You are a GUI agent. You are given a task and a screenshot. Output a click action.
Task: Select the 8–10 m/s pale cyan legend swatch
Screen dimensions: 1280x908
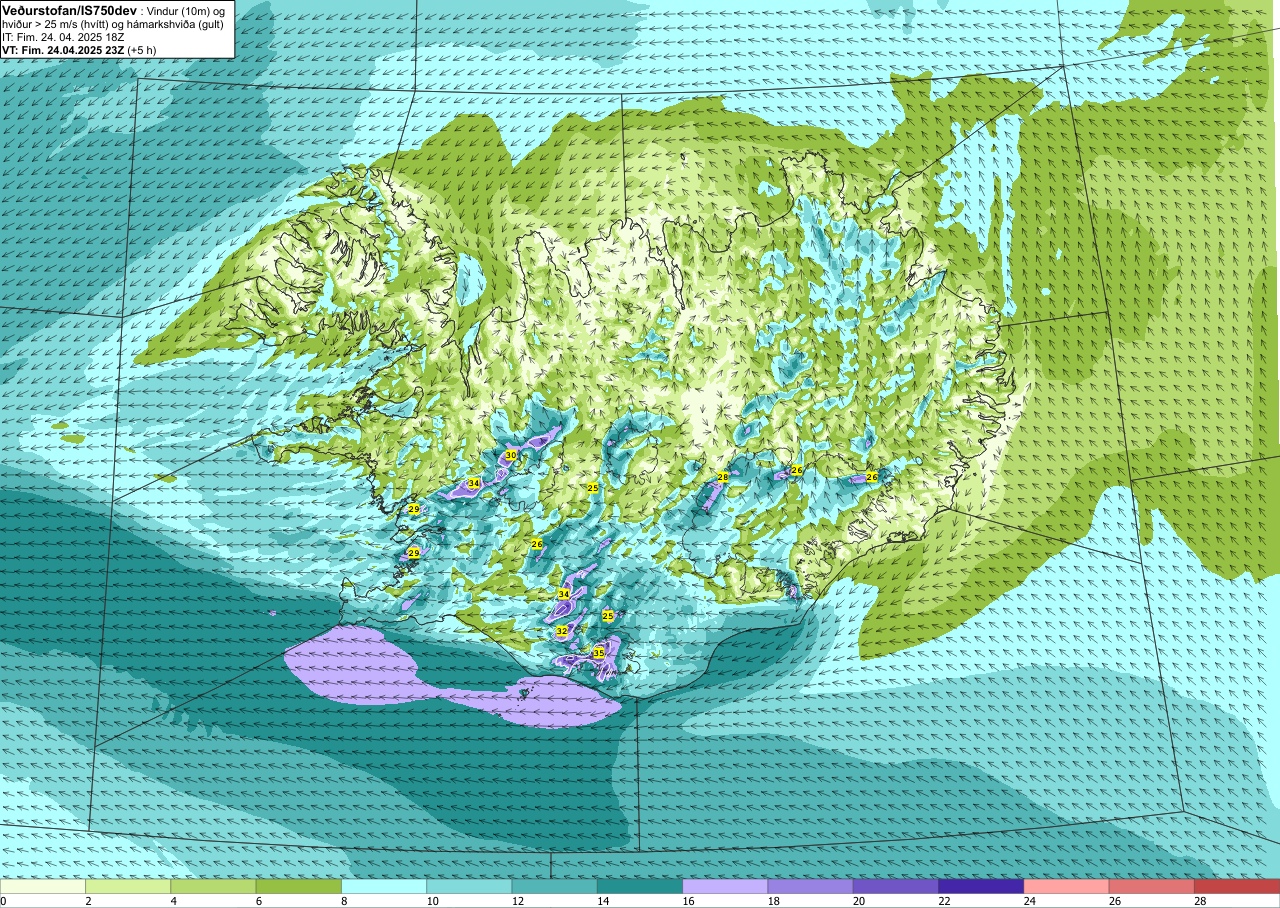tap(384, 886)
